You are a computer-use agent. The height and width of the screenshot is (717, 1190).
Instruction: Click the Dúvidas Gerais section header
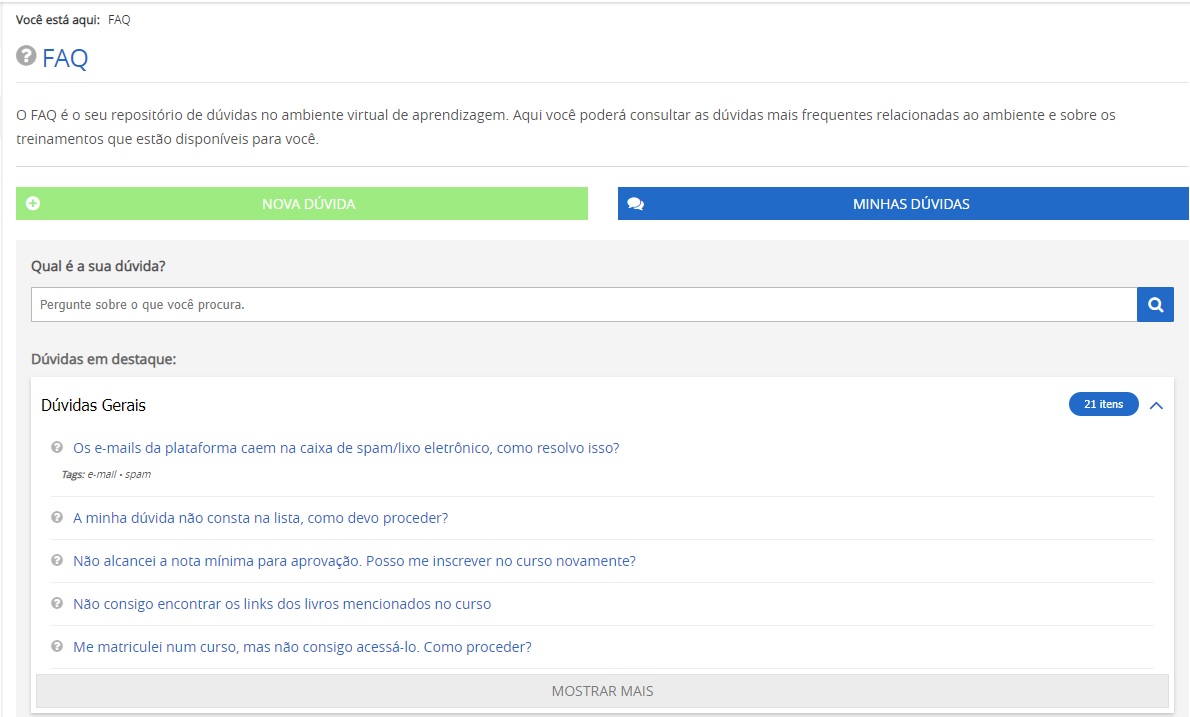tap(93, 405)
